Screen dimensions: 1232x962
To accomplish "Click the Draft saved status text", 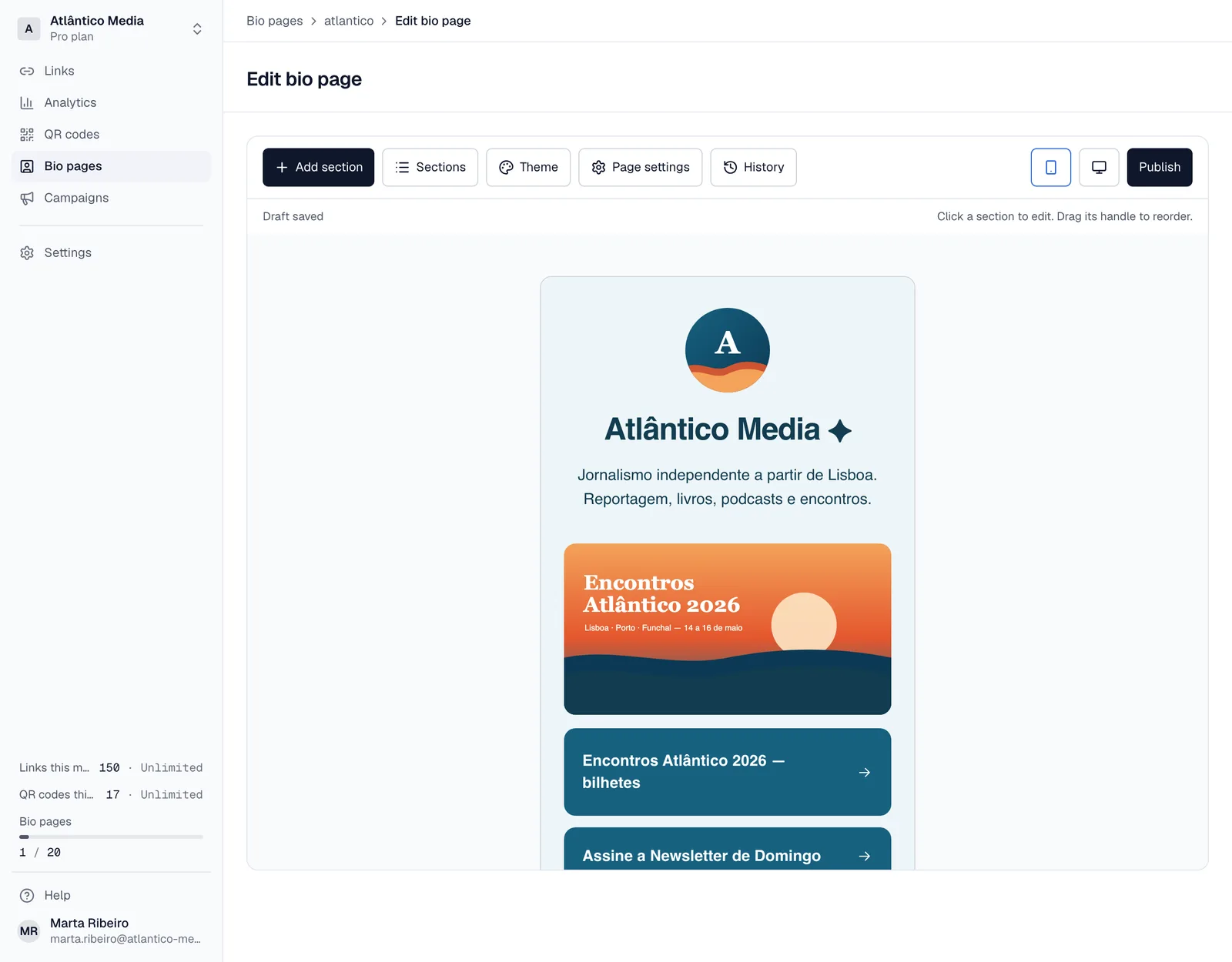I will pyautogui.click(x=293, y=216).
